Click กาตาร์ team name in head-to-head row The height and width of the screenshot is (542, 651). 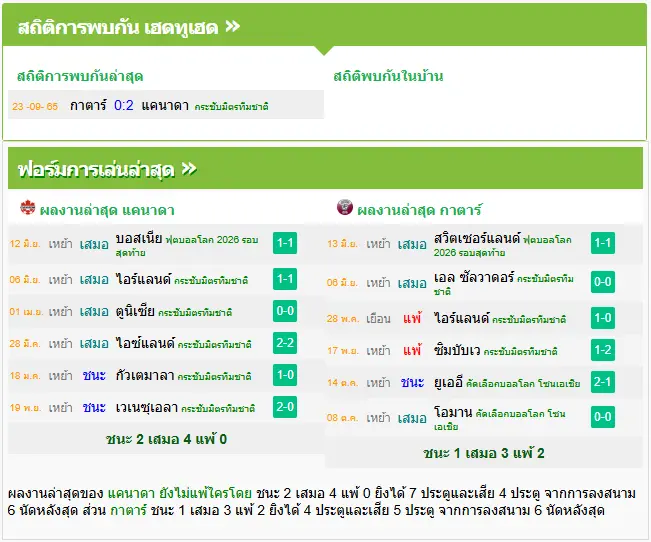88,105
